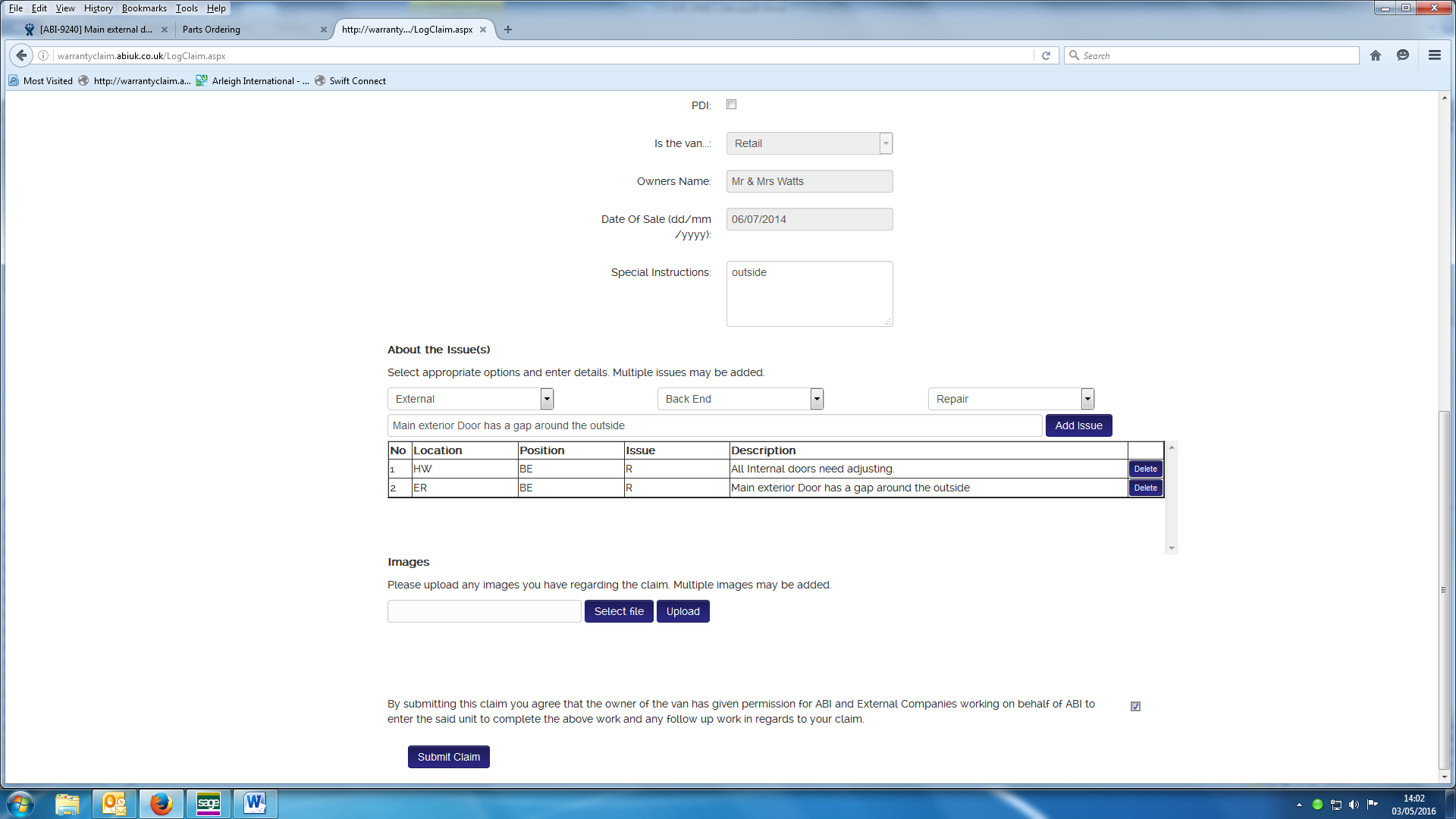Go to the browser Home icon

[x=1376, y=55]
